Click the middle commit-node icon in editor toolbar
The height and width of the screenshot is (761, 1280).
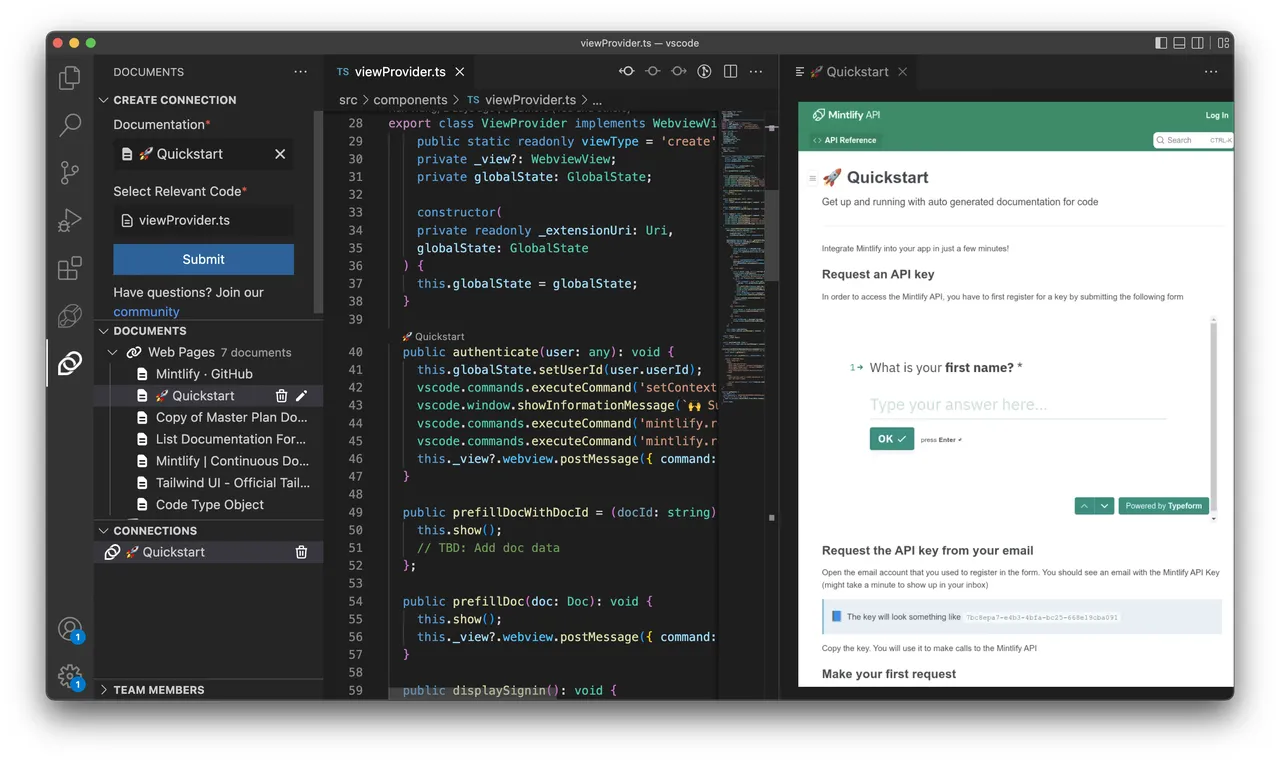click(653, 72)
